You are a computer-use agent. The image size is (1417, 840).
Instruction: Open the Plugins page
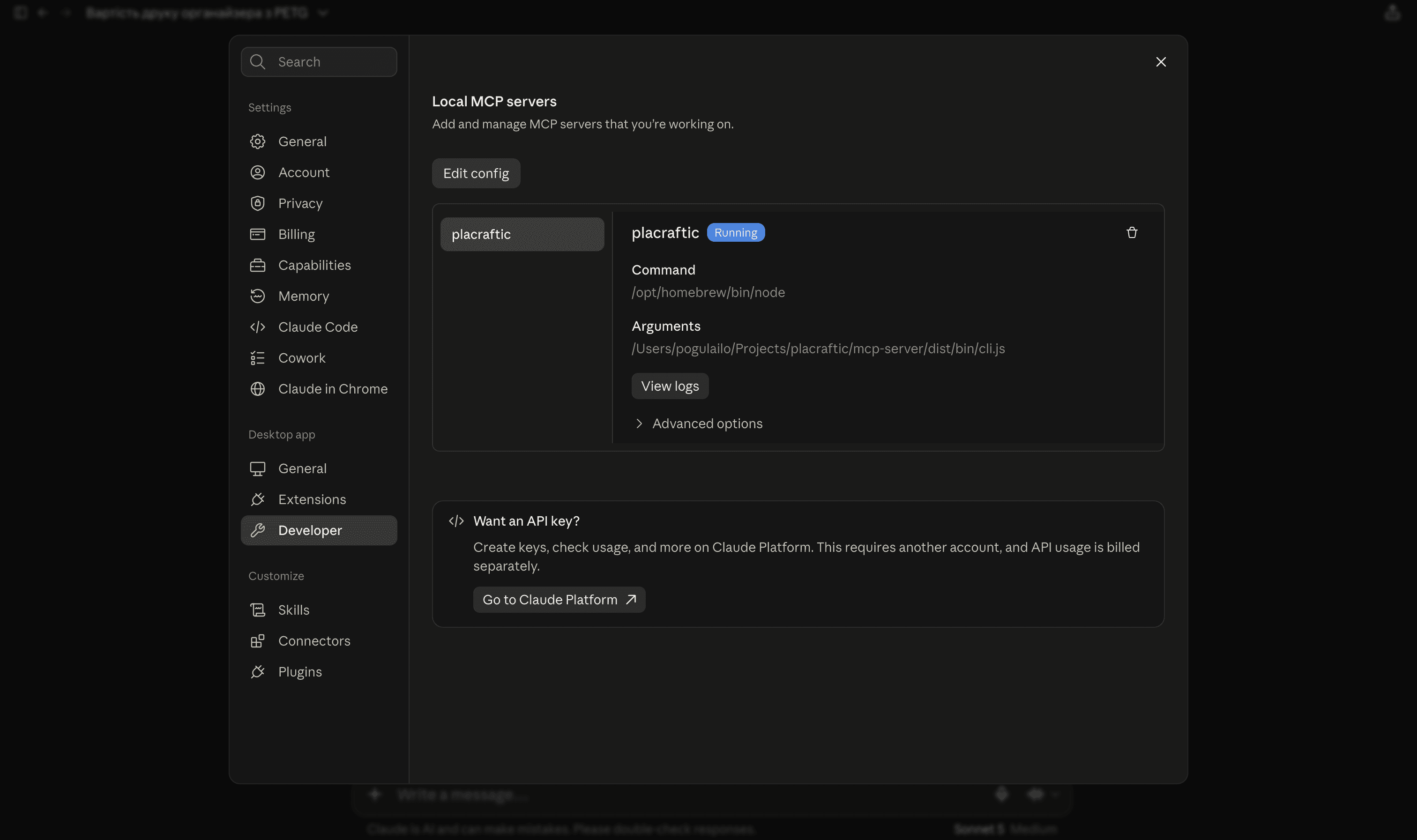pyautogui.click(x=319, y=672)
